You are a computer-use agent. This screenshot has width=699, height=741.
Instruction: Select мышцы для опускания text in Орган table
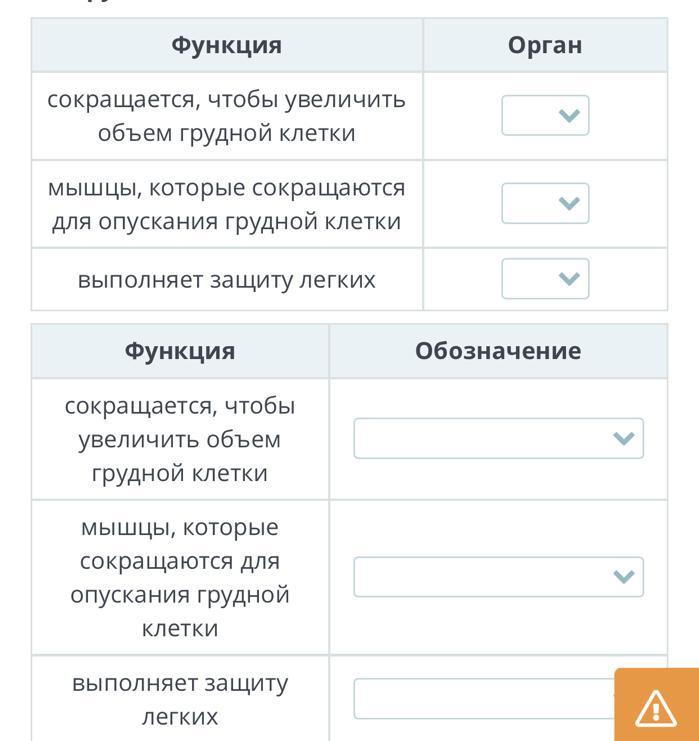click(227, 204)
